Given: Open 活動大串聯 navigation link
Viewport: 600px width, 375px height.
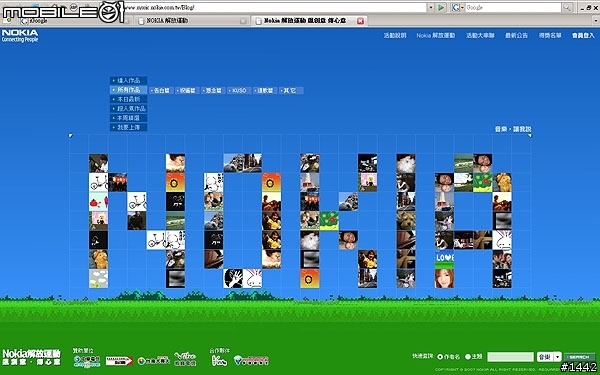Looking at the screenshot, I should point(480,36).
